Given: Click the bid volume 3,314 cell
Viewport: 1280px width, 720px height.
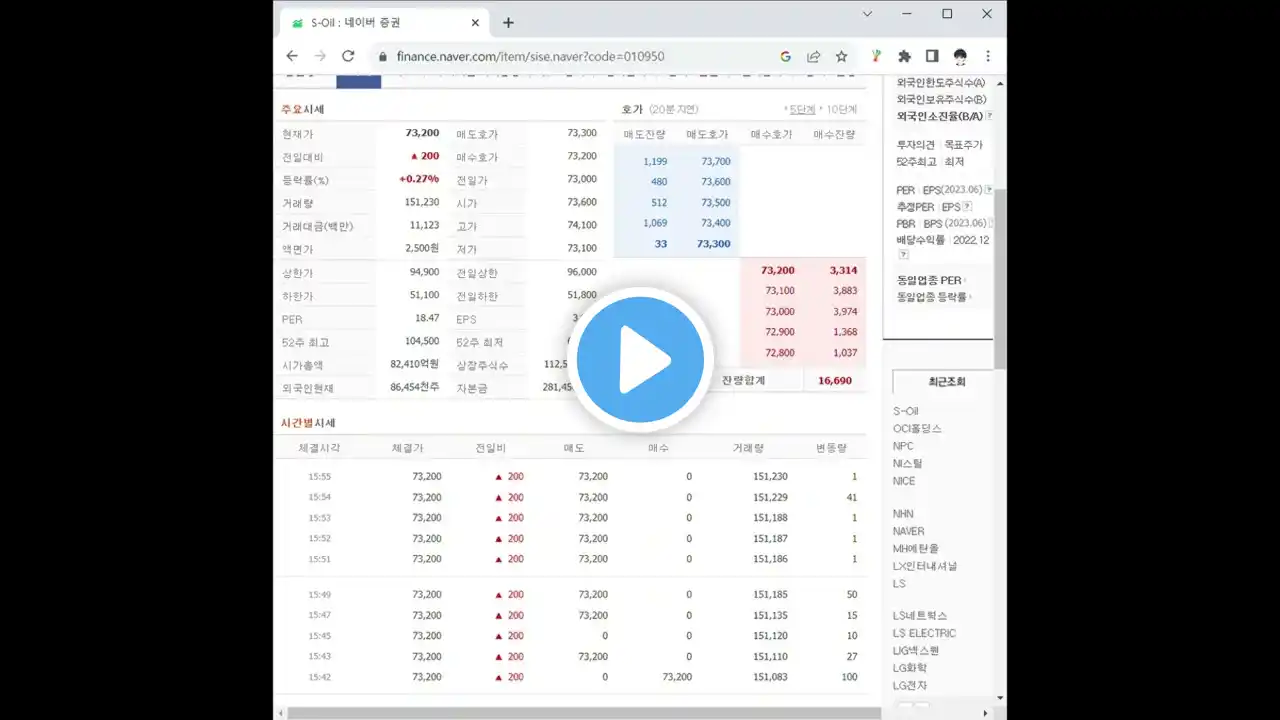Looking at the screenshot, I should coord(843,271).
